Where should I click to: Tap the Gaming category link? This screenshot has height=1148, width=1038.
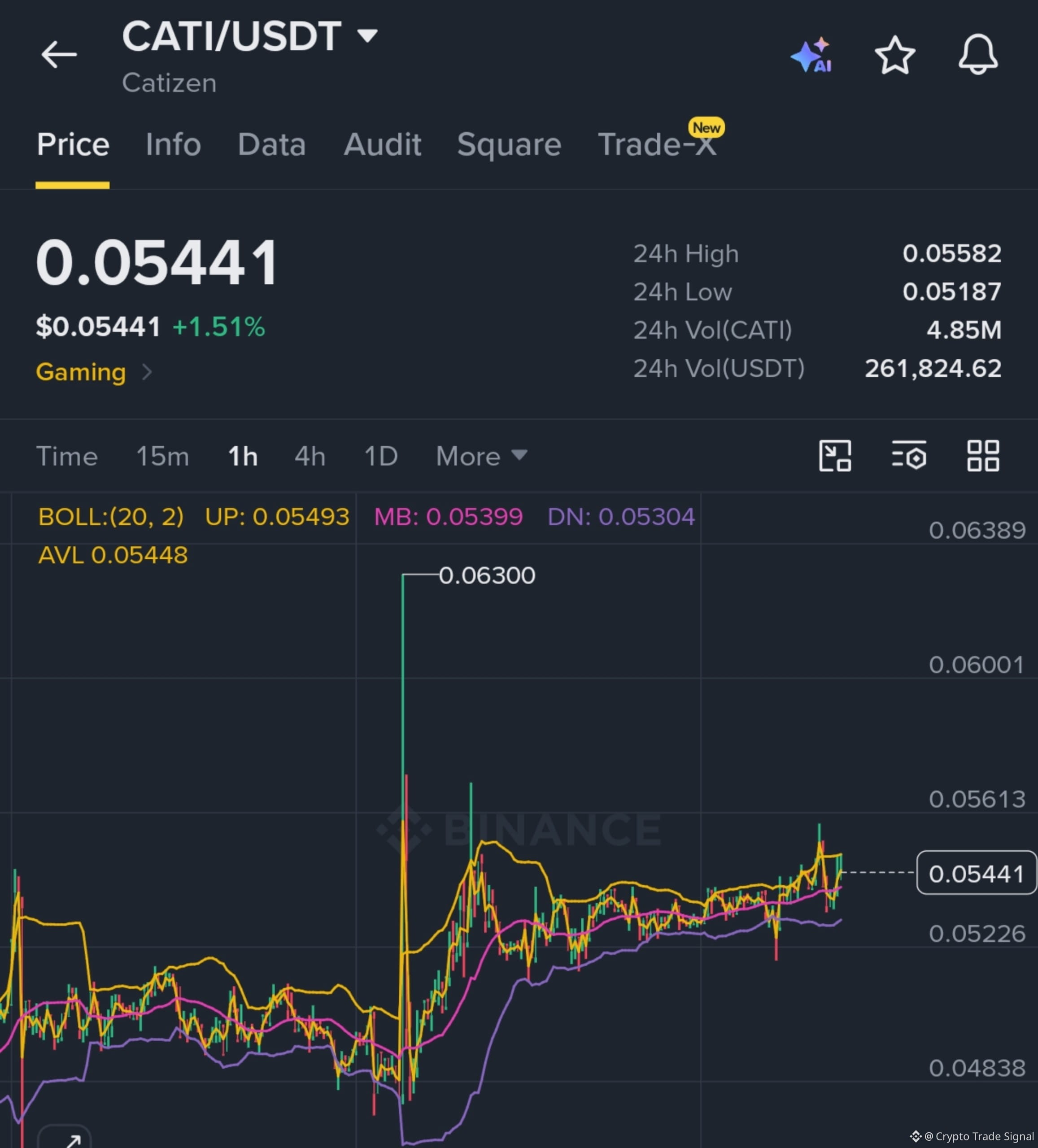point(81,372)
